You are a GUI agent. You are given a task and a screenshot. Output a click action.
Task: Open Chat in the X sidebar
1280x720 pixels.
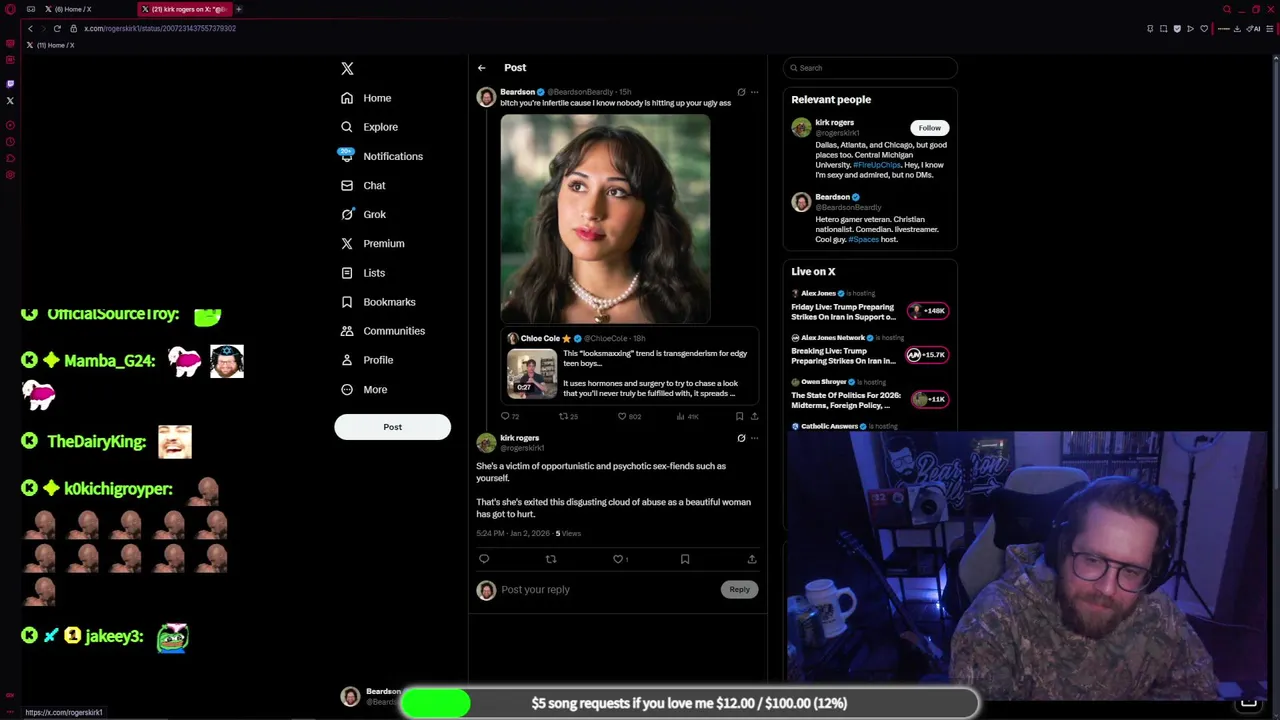click(363, 185)
